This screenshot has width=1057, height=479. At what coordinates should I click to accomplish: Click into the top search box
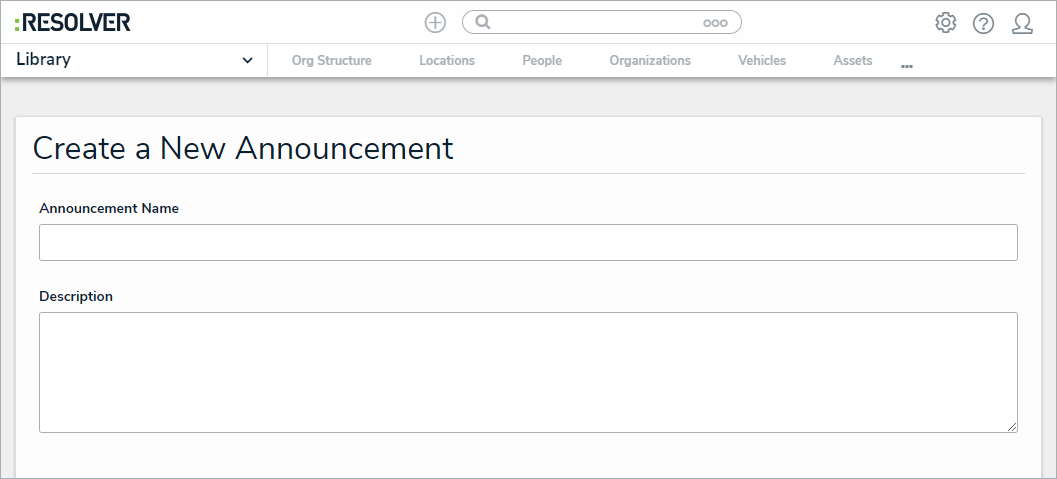(590, 22)
